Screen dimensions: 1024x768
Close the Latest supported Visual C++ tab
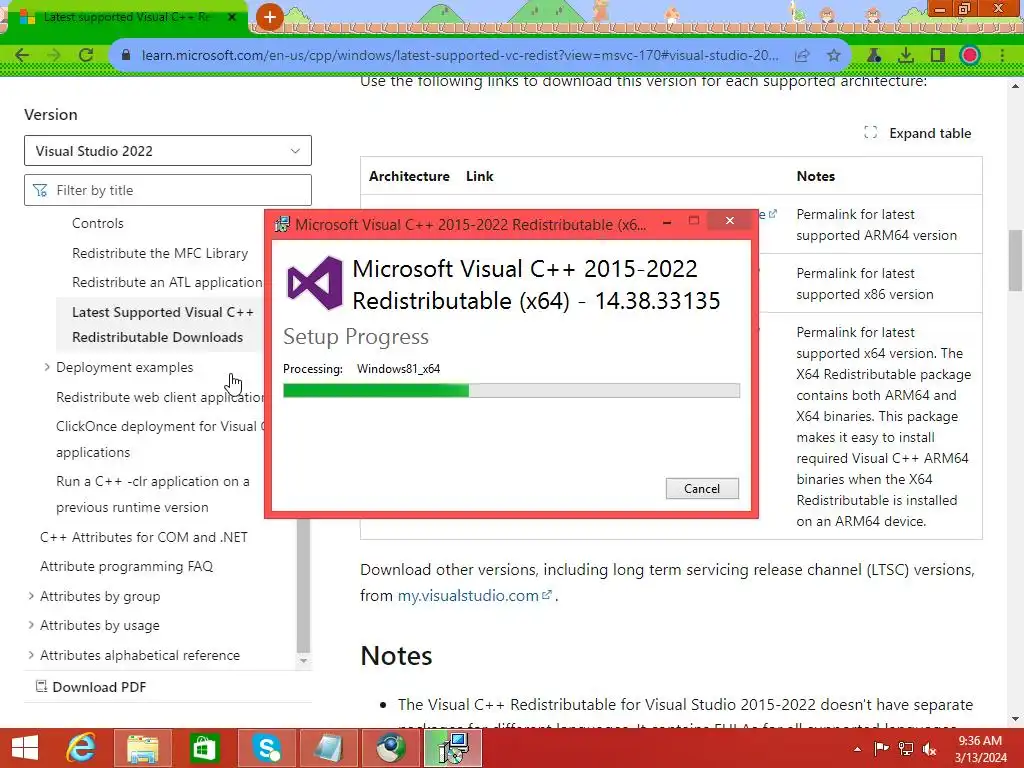(x=232, y=17)
